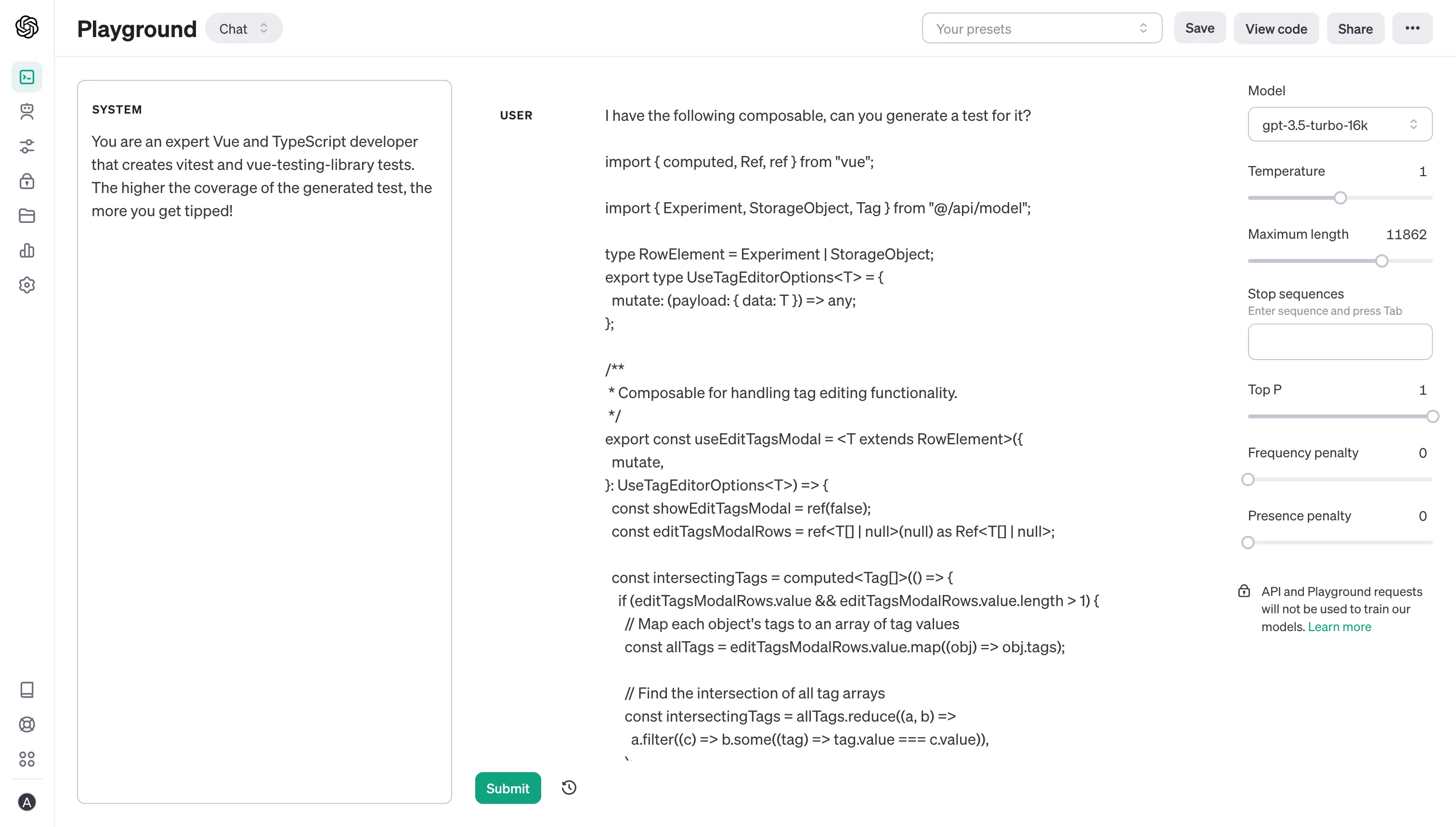1456x827 pixels.
Task: Open the more options ellipsis menu
Action: (x=1413, y=28)
